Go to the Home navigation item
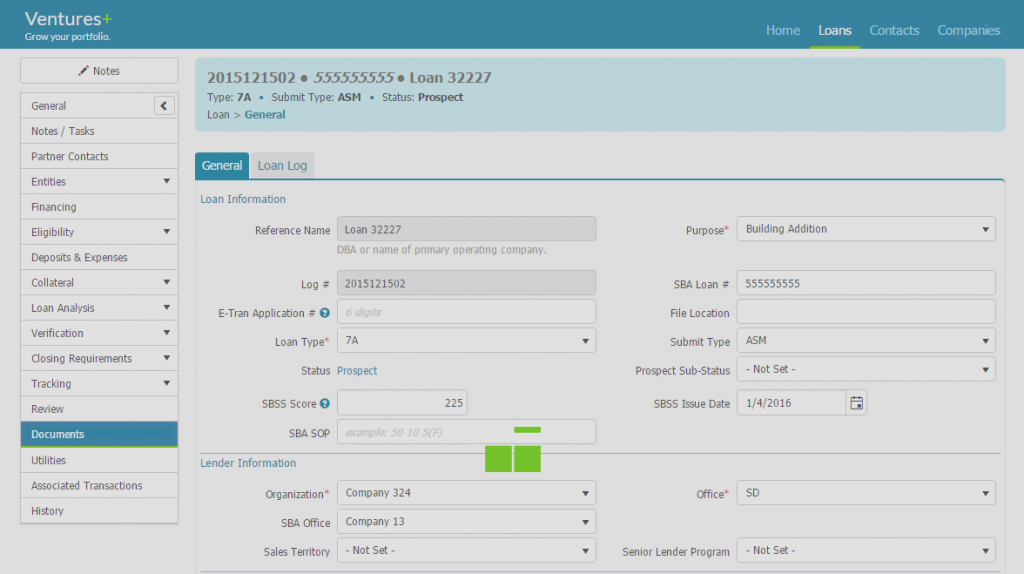Screen dimensions: 1024x574 tap(782, 30)
